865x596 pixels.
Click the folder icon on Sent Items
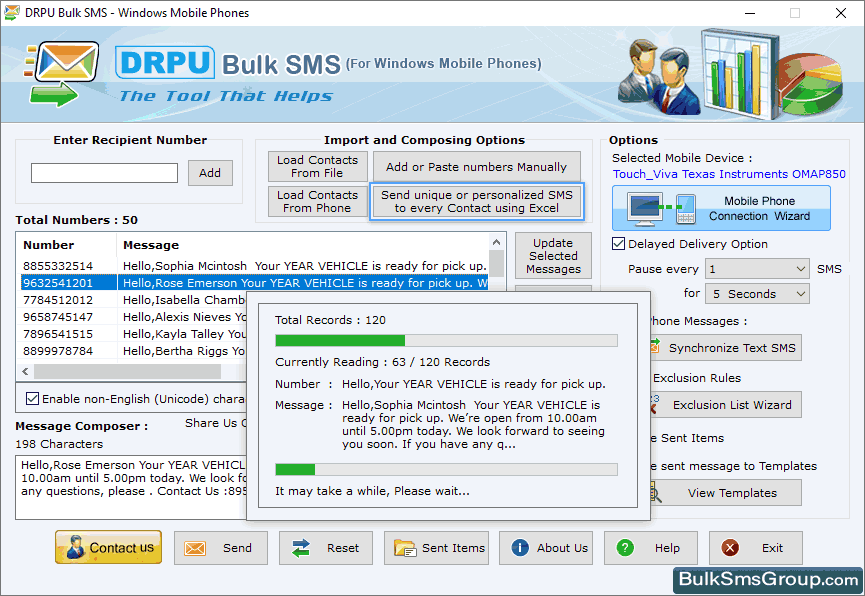pos(405,548)
